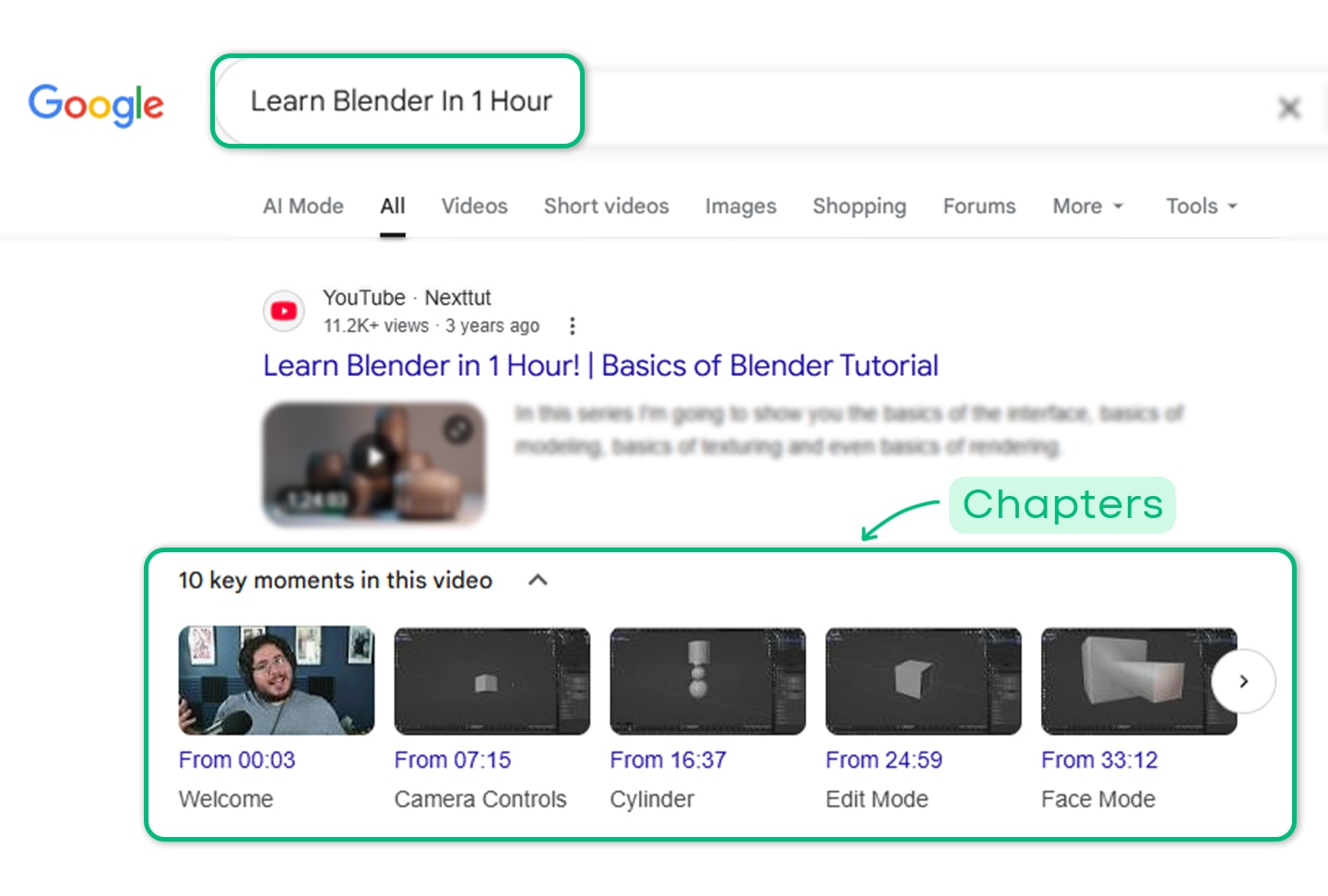Screen dimensions: 1328x896
Task: Select the Shopping filter
Action: [859, 206]
